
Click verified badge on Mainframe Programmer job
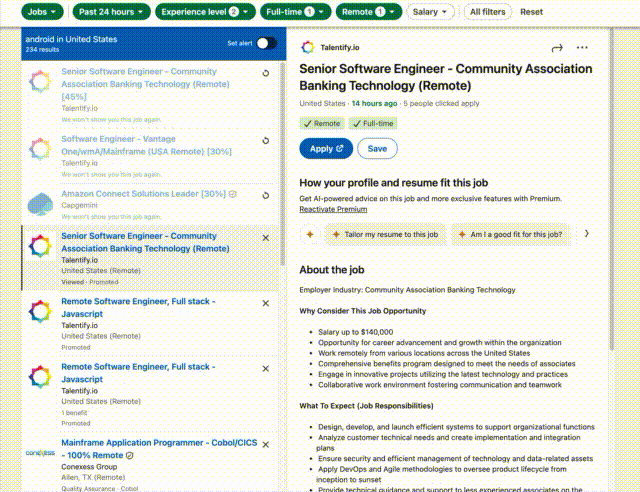(x=129, y=455)
